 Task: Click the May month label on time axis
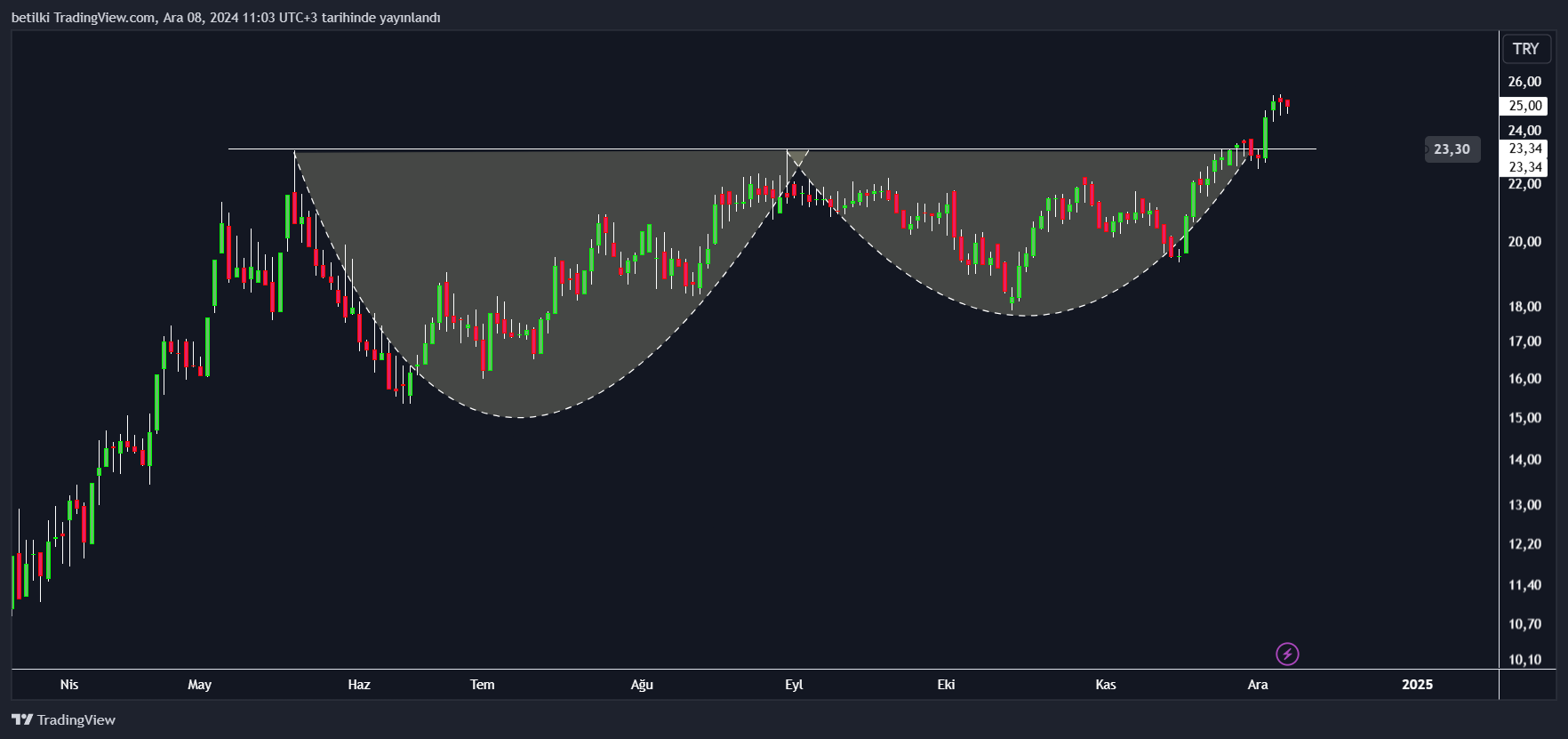click(x=200, y=685)
